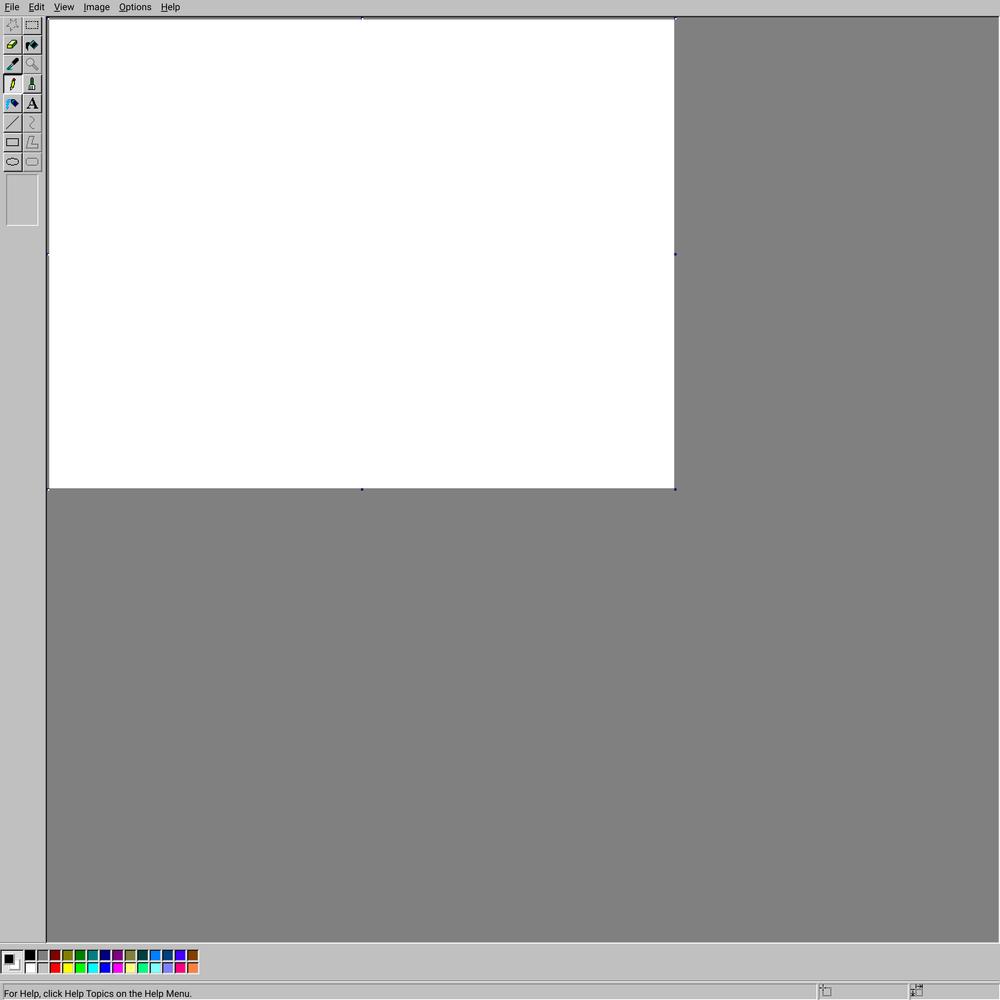Select the Text tool labeled A

click(x=32, y=103)
